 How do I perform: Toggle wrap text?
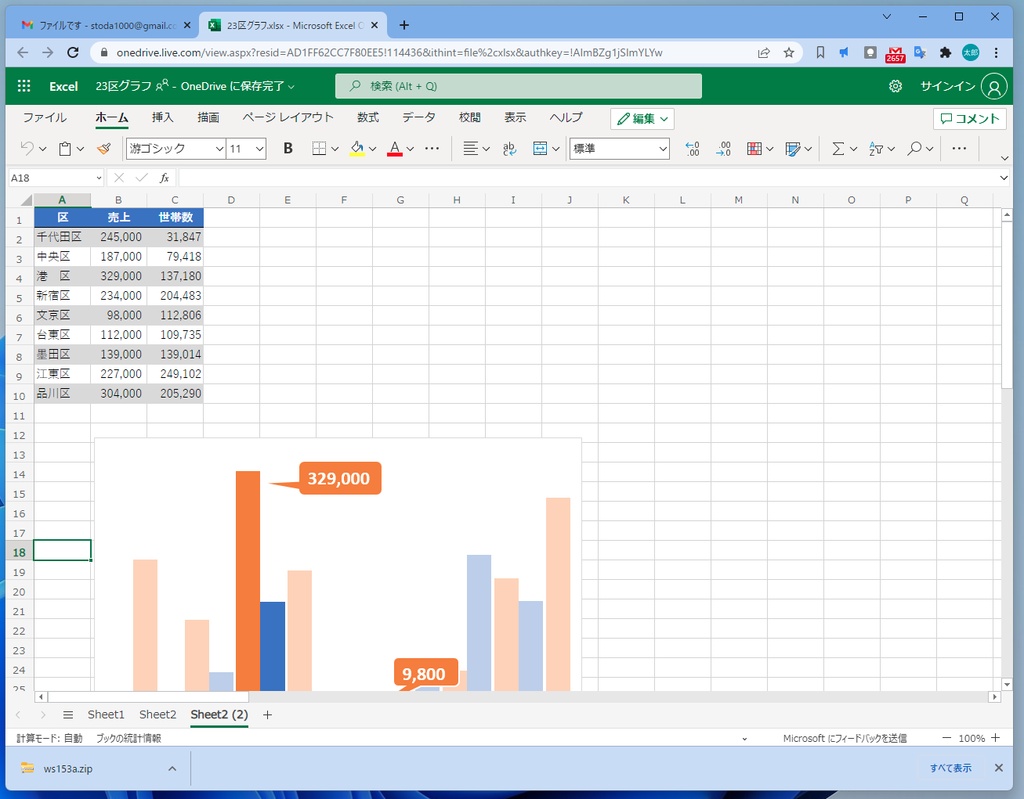509,148
